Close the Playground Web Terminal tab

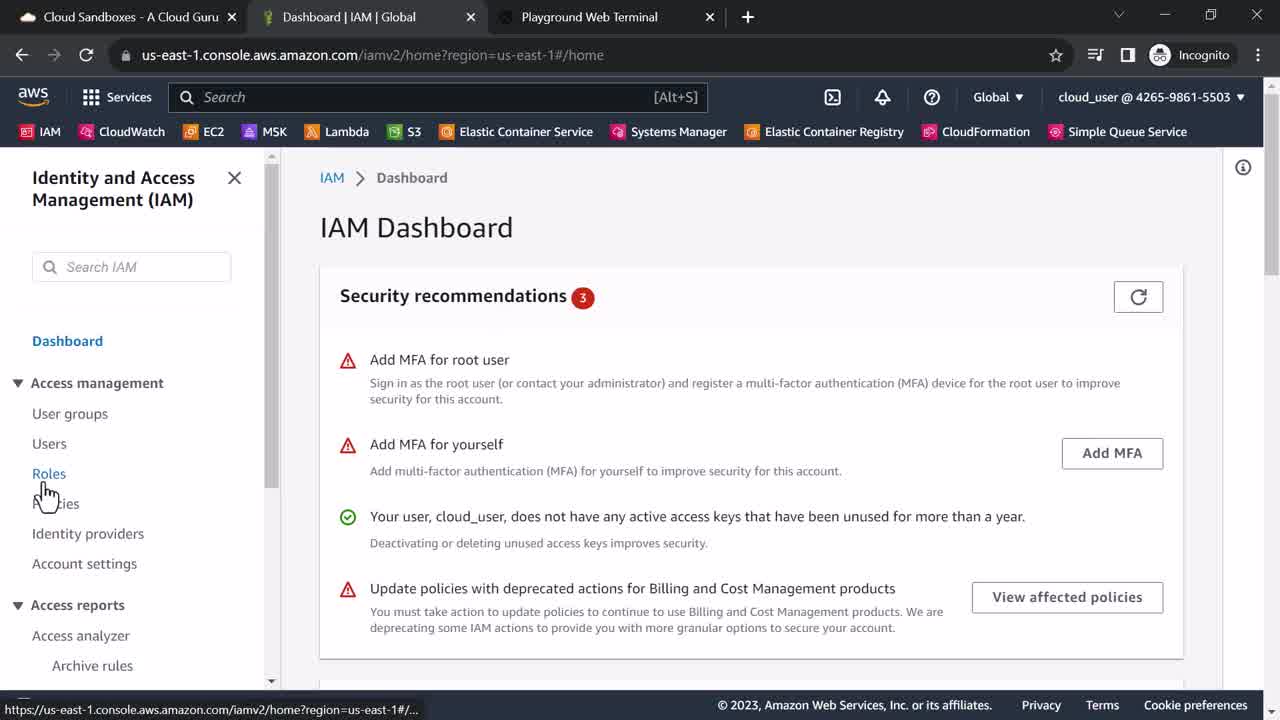tap(710, 17)
